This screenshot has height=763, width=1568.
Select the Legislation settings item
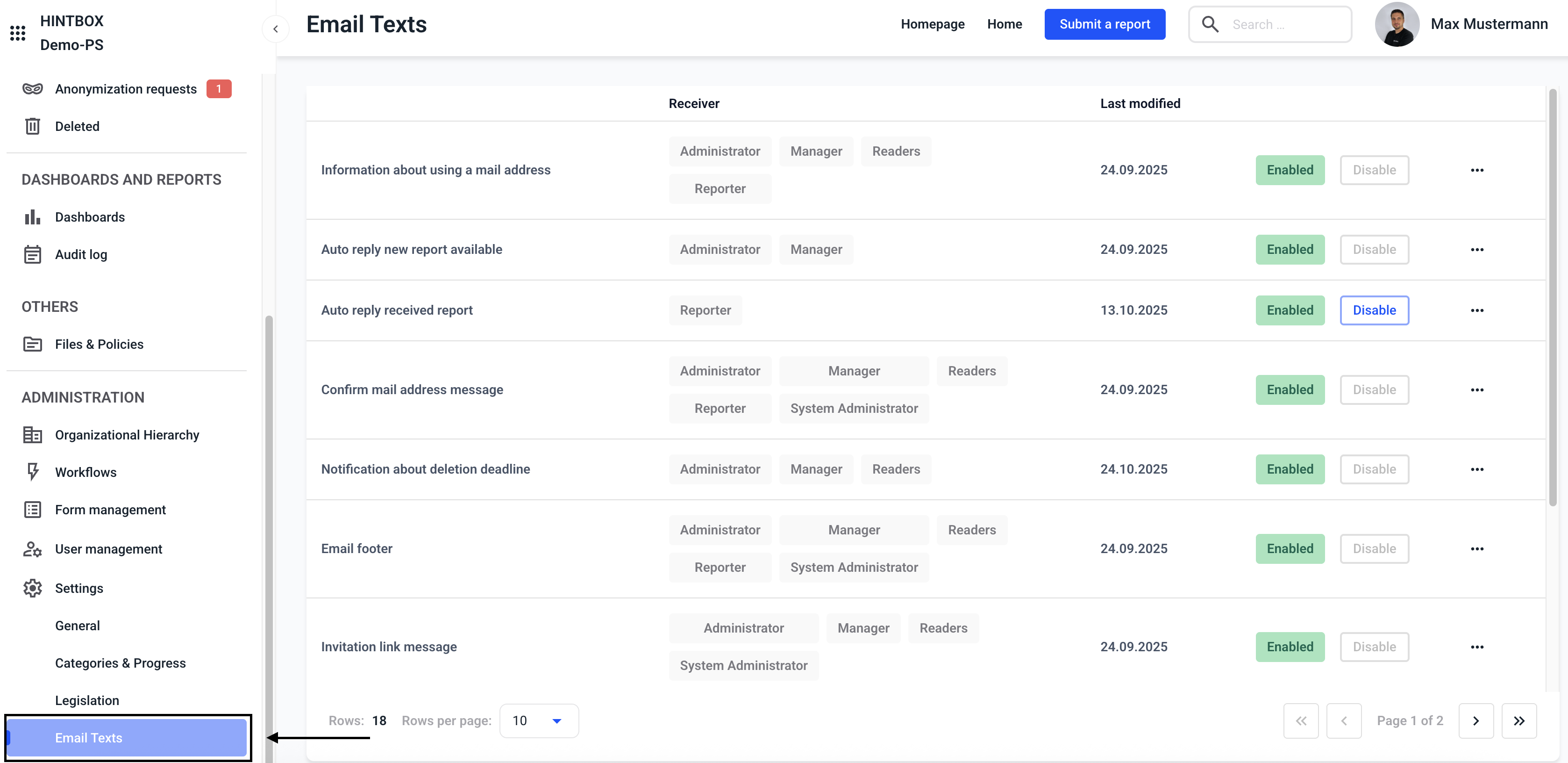(87, 700)
